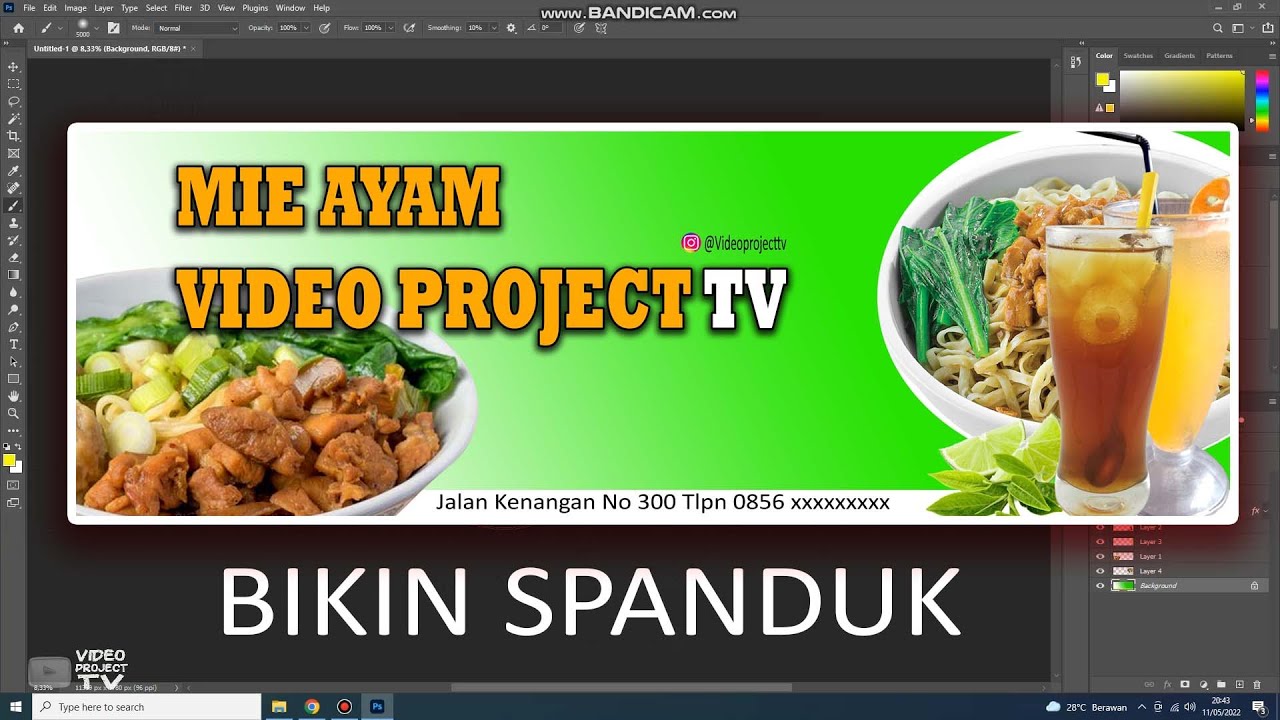1280x720 pixels.
Task: Open the Filter menu
Action: (183, 8)
